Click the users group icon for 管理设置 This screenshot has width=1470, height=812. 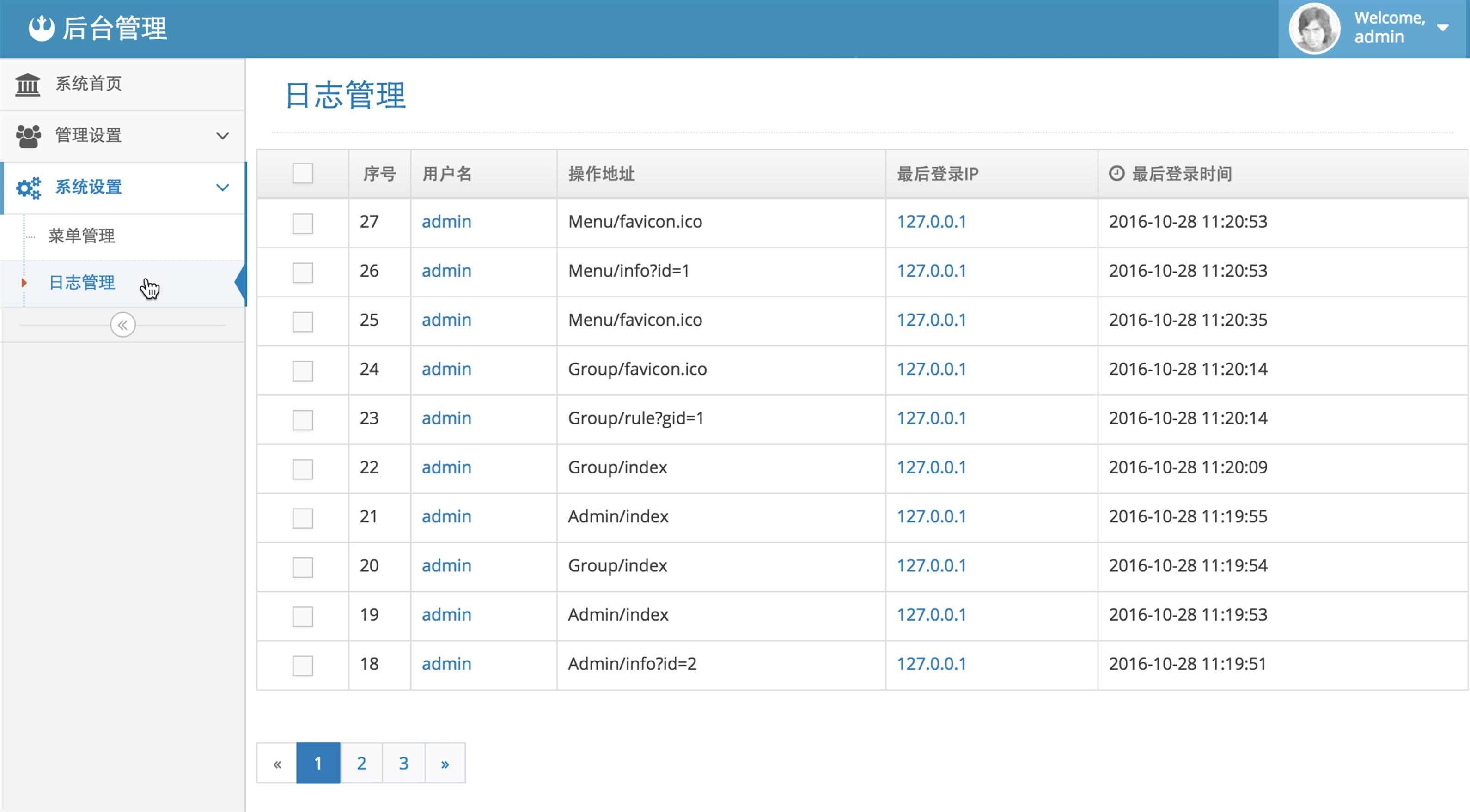pos(28,136)
